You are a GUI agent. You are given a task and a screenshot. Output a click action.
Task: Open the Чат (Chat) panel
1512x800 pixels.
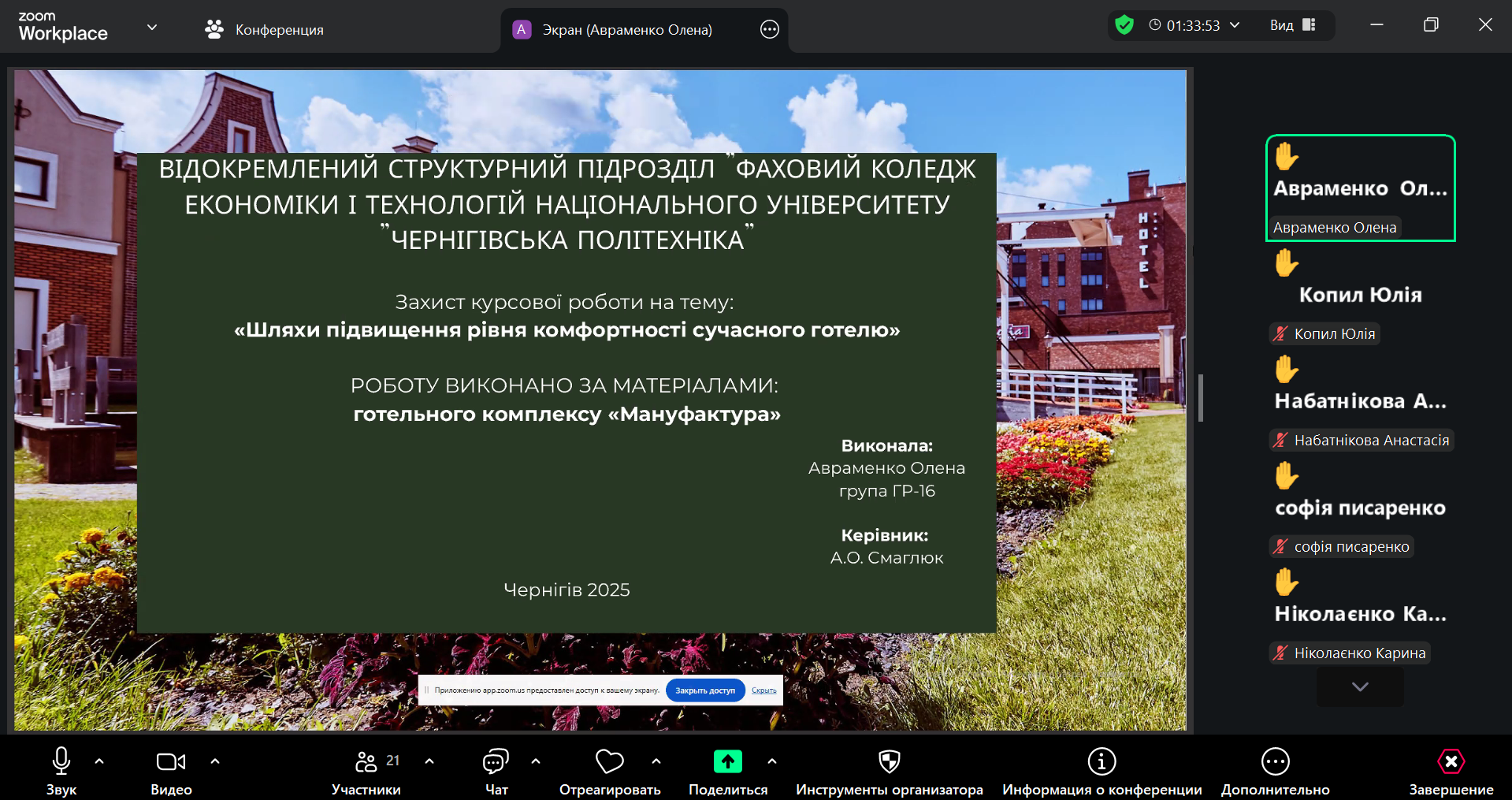pyautogui.click(x=496, y=762)
